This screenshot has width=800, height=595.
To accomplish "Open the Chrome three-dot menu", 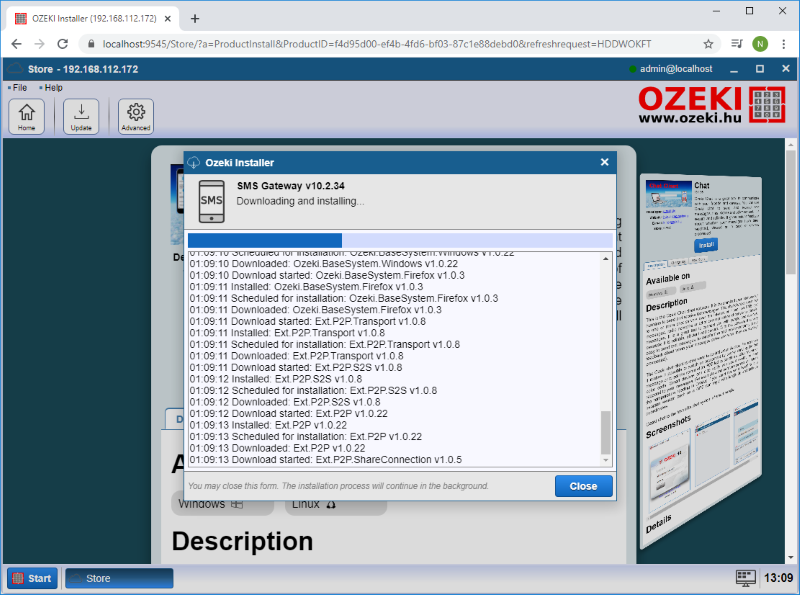I will 784,44.
